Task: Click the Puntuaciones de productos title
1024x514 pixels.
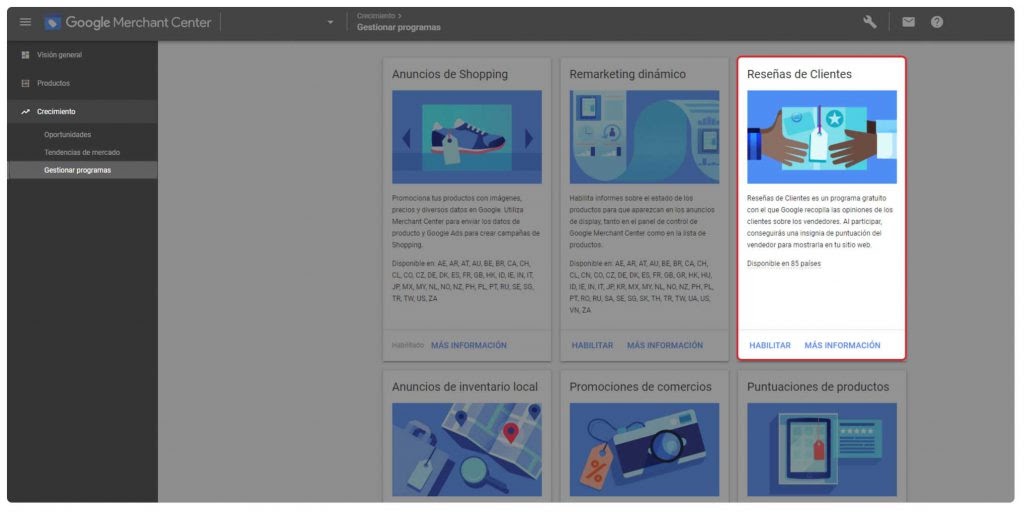Action: [818, 387]
